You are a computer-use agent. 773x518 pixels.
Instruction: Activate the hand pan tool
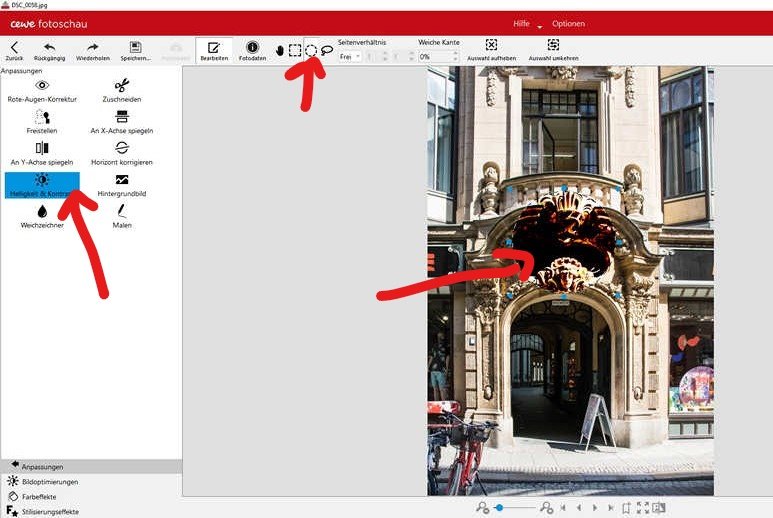[x=280, y=50]
